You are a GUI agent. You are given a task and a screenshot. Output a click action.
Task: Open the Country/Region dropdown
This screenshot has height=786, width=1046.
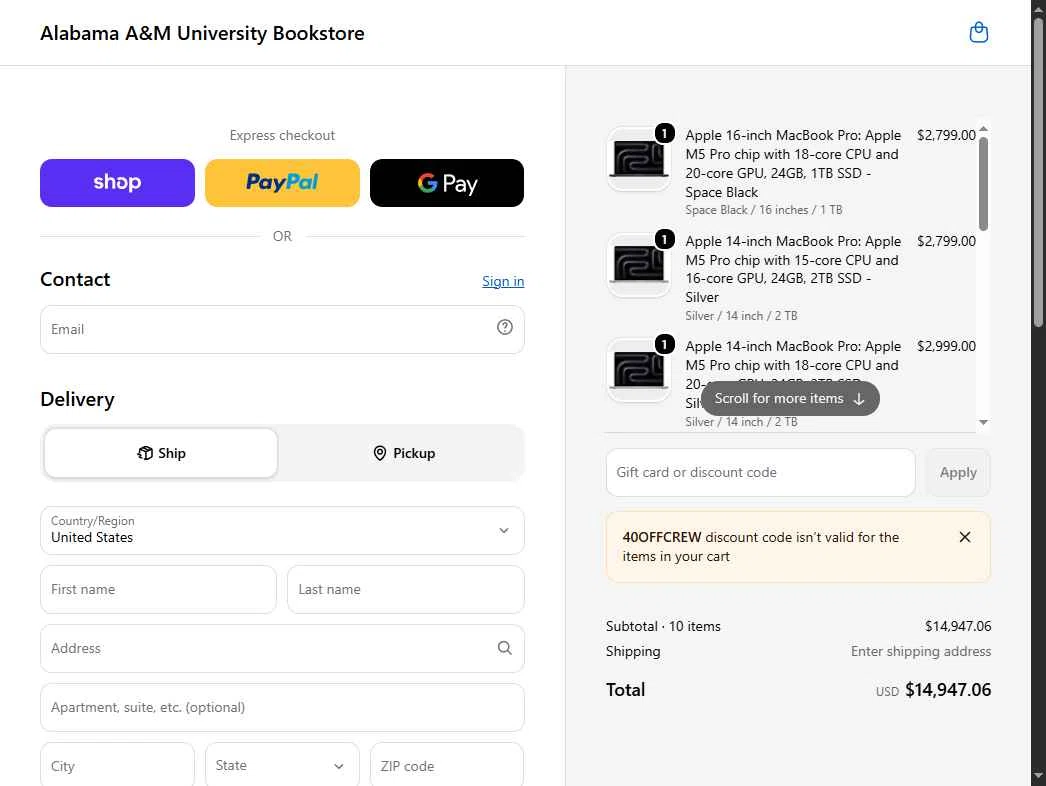click(282, 530)
